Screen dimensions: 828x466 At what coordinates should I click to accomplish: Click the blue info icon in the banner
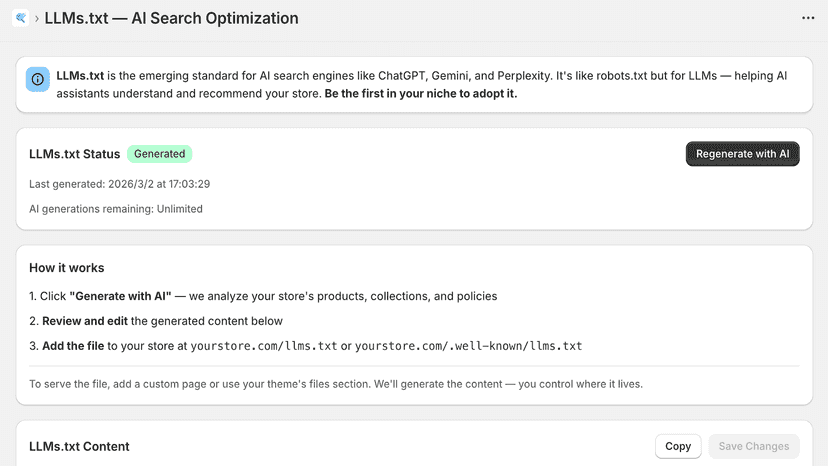click(37, 79)
